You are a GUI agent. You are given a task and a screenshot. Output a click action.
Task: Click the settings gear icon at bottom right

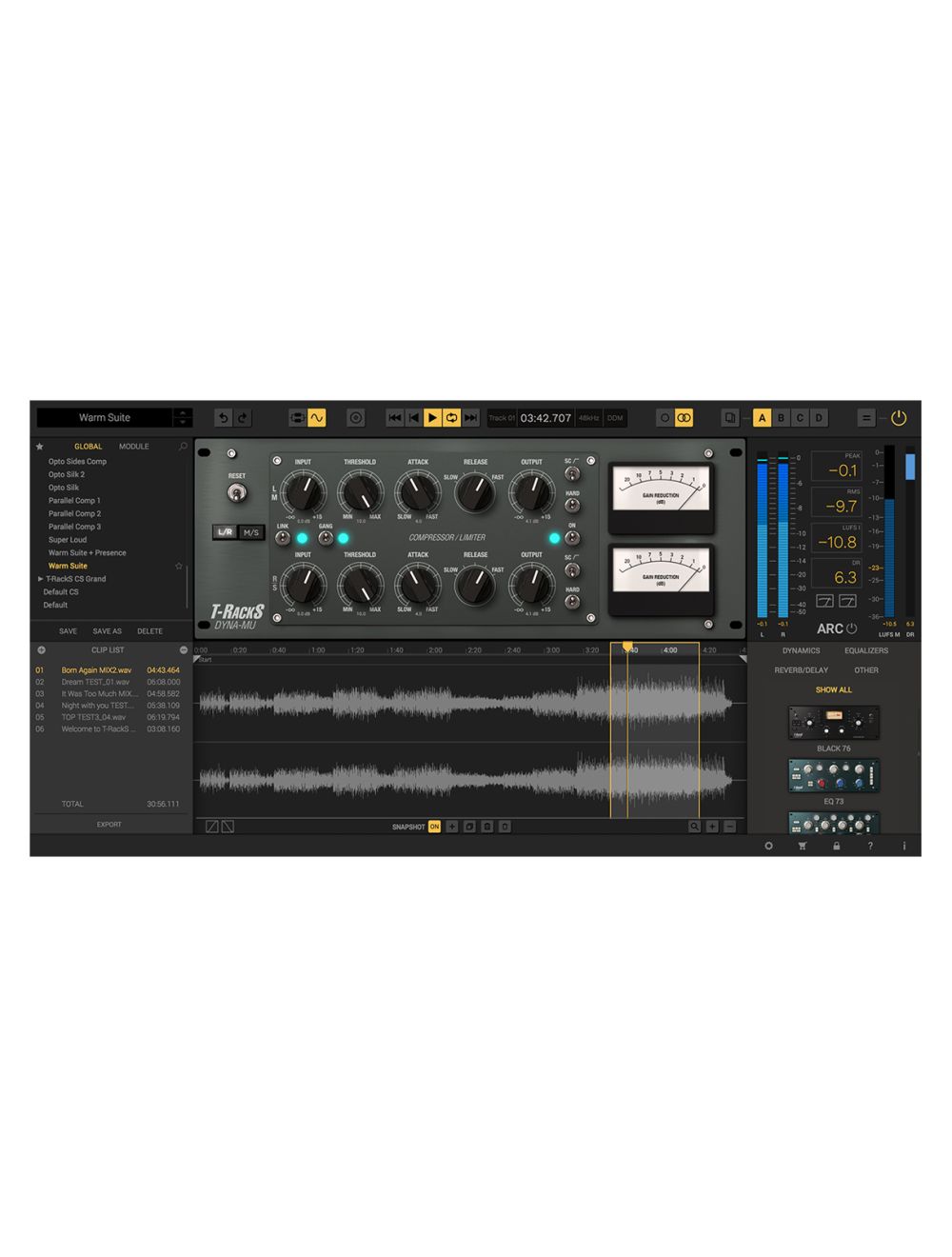tap(768, 846)
